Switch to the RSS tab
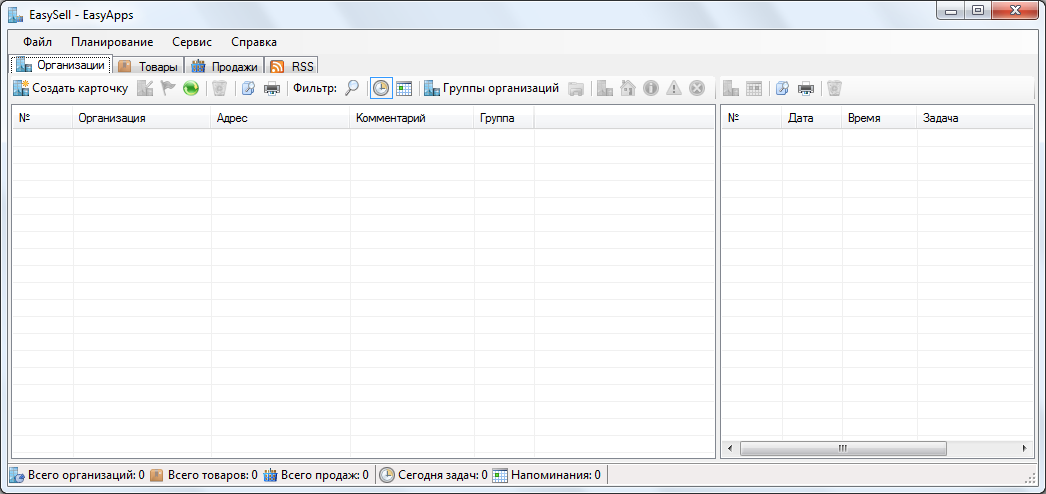 coord(292,67)
